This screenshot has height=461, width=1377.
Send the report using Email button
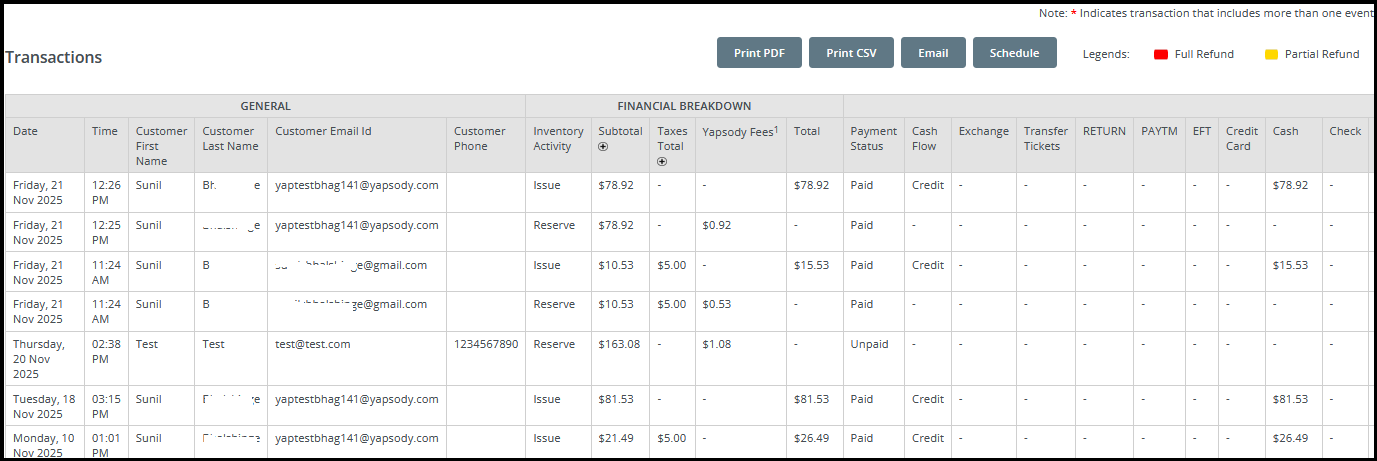[933, 53]
